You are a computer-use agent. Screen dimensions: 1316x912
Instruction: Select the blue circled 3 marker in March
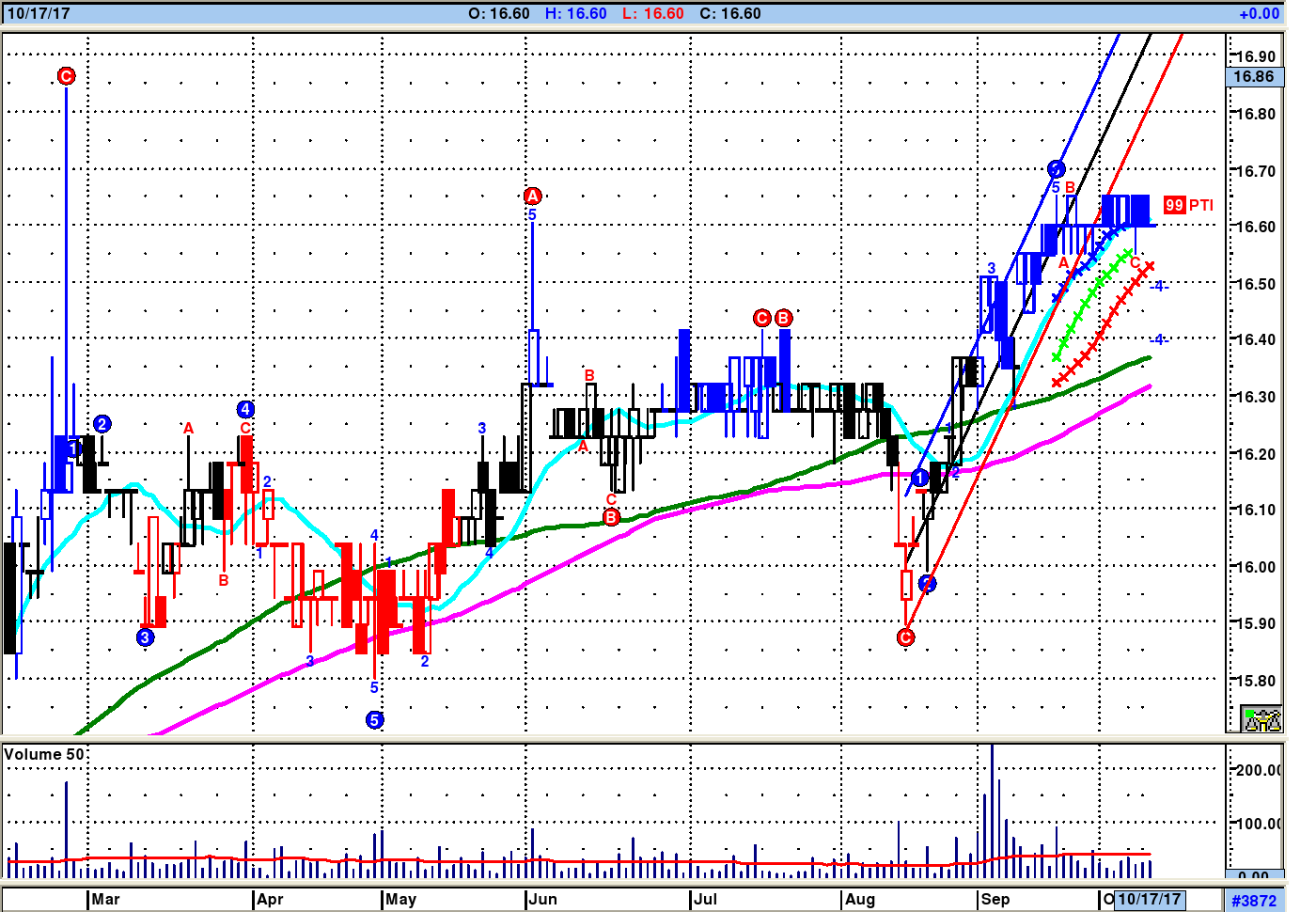pos(145,637)
